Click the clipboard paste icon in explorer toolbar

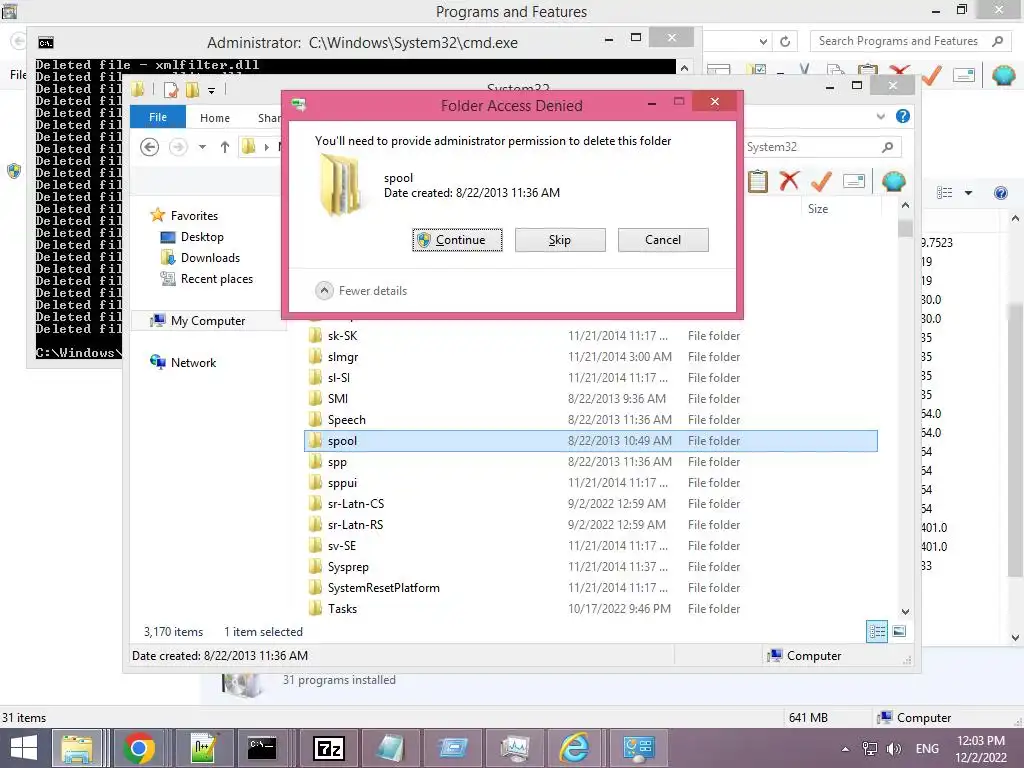(758, 181)
